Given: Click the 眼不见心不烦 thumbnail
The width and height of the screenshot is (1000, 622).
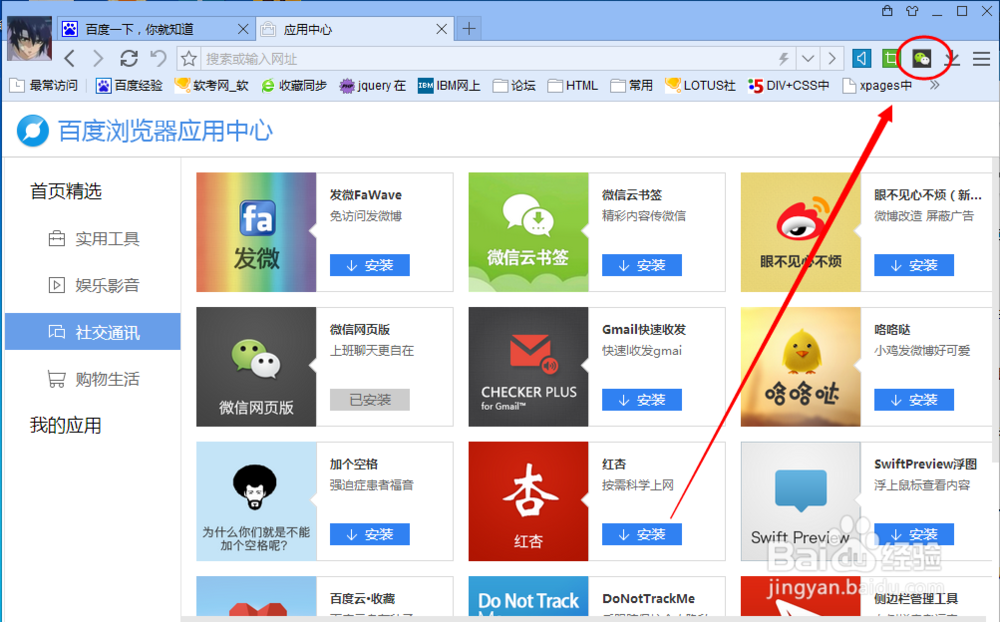Looking at the screenshot, I should tap(800, 232).
